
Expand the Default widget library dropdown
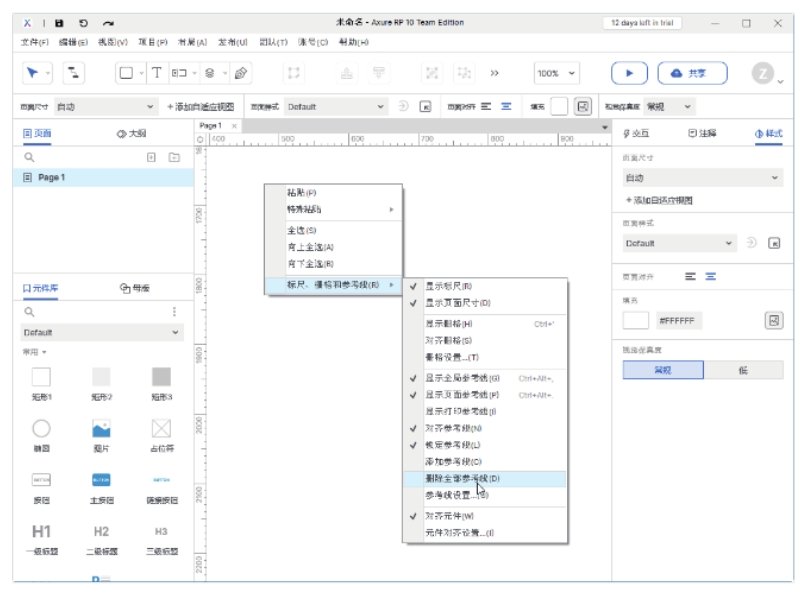(x=101, y=332)
